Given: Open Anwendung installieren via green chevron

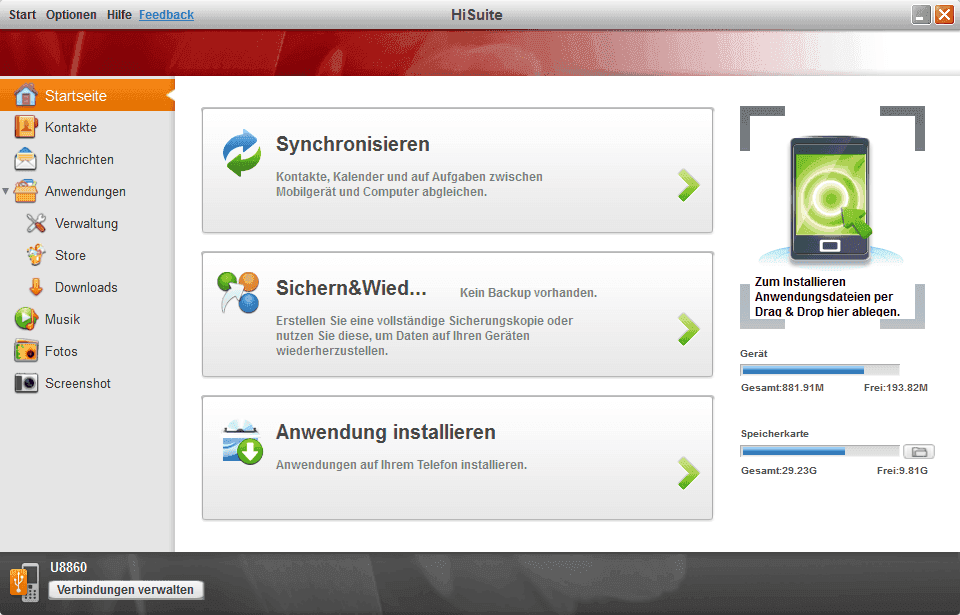Looking at the screenshot, I should coord(689,473).
